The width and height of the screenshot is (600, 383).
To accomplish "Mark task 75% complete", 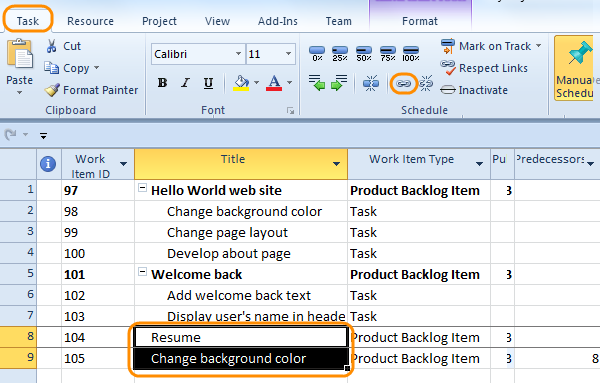I will point(388,54).
